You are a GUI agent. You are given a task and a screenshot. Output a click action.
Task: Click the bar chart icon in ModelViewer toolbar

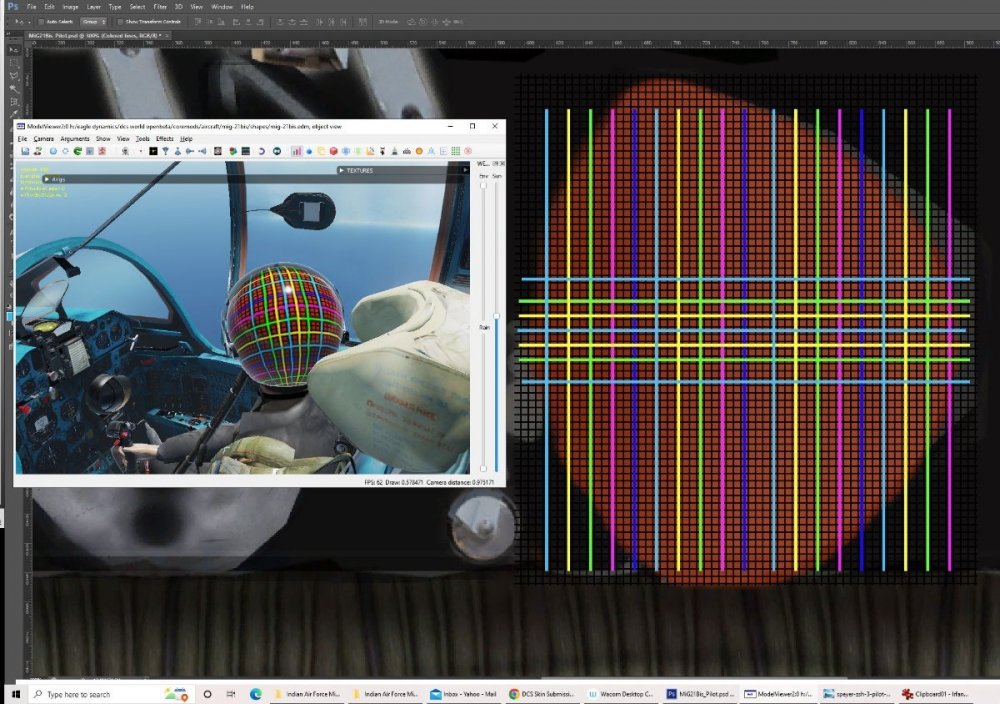coord(297,151)
